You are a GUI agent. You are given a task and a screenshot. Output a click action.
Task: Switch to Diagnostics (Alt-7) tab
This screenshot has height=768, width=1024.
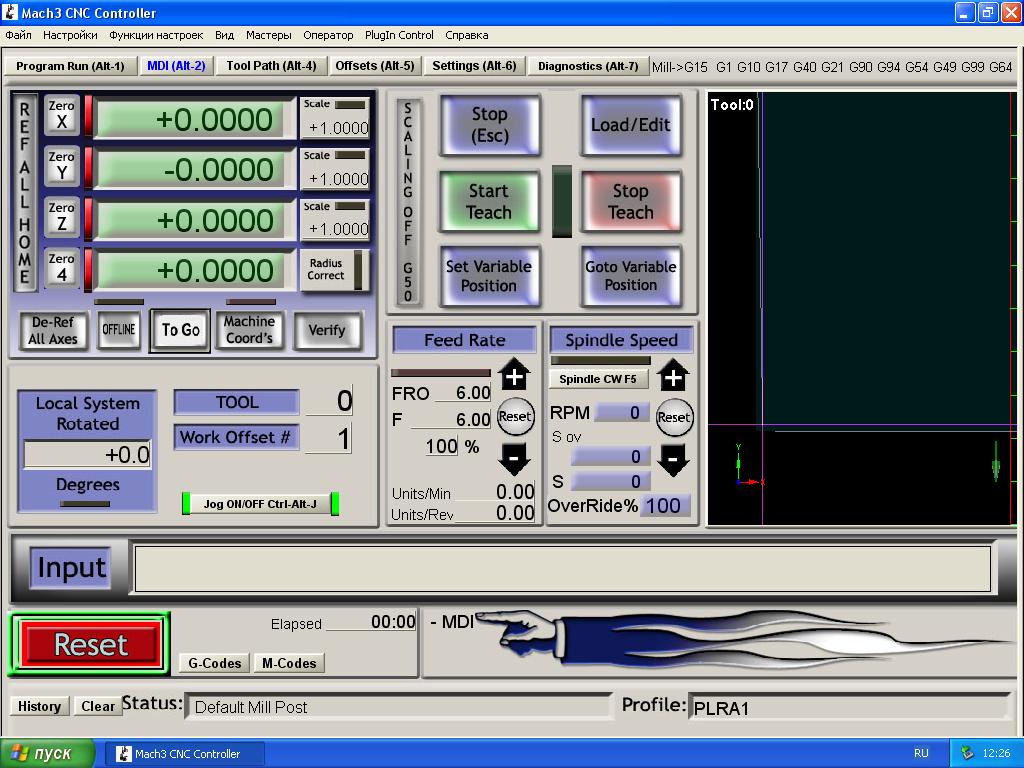point(588,66)
